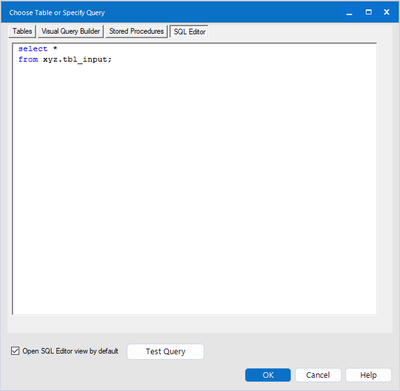Go to the Stored Procedures tab
This screenshot has height=391, width=400.
pos(136,31)
